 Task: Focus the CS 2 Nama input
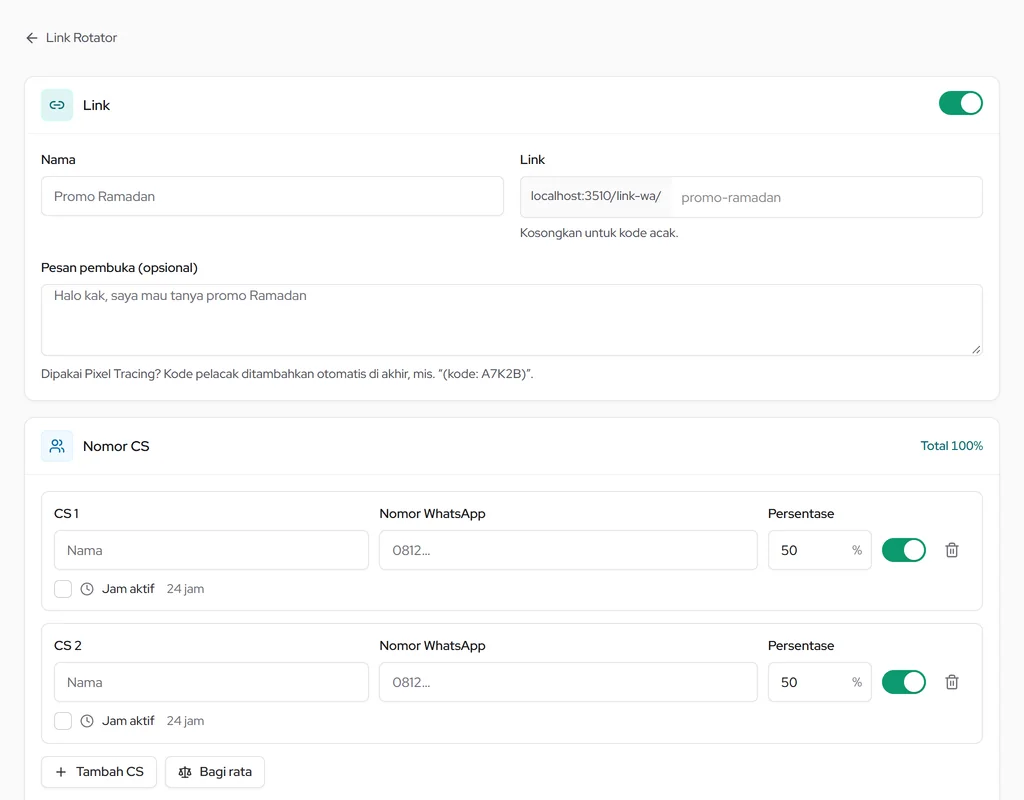point(212,682)
